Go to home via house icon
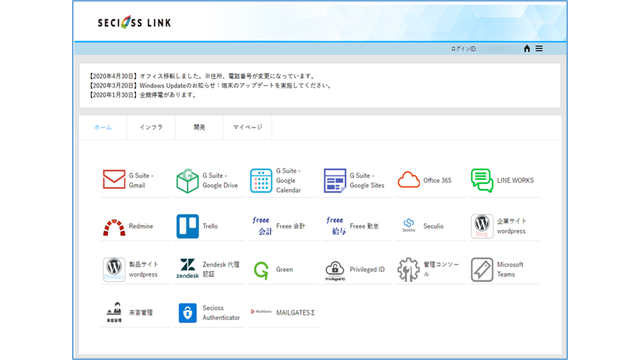640x360 pixels. coord(527,49)
